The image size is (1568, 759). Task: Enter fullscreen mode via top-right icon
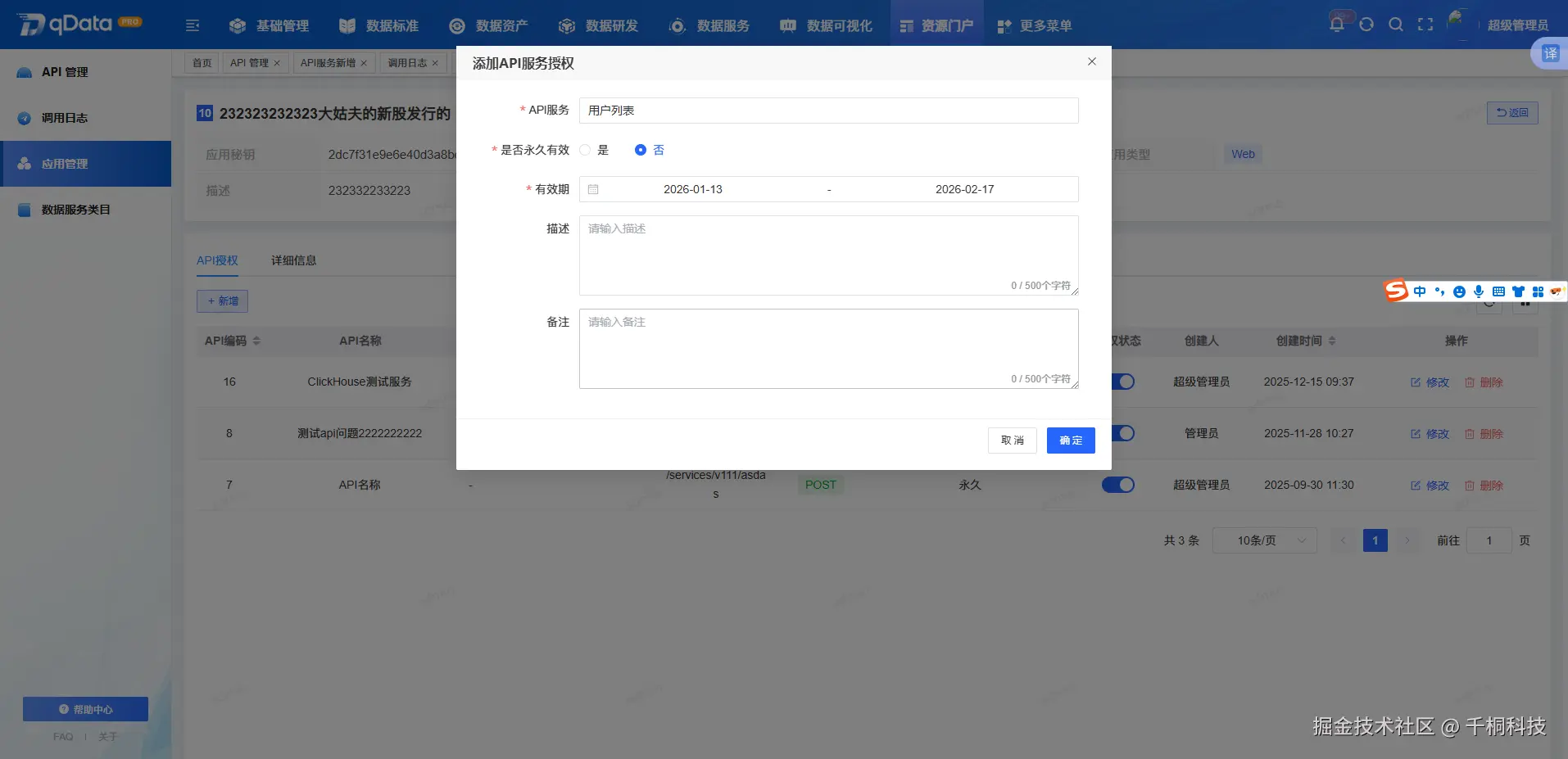coord(1425,24)
